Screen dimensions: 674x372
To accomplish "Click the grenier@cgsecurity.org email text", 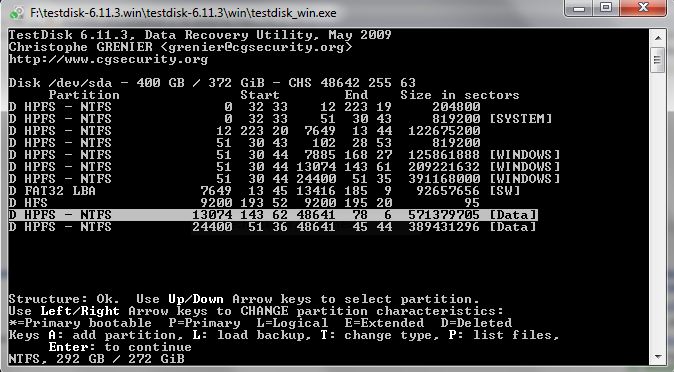I will [x=257, y=47].
